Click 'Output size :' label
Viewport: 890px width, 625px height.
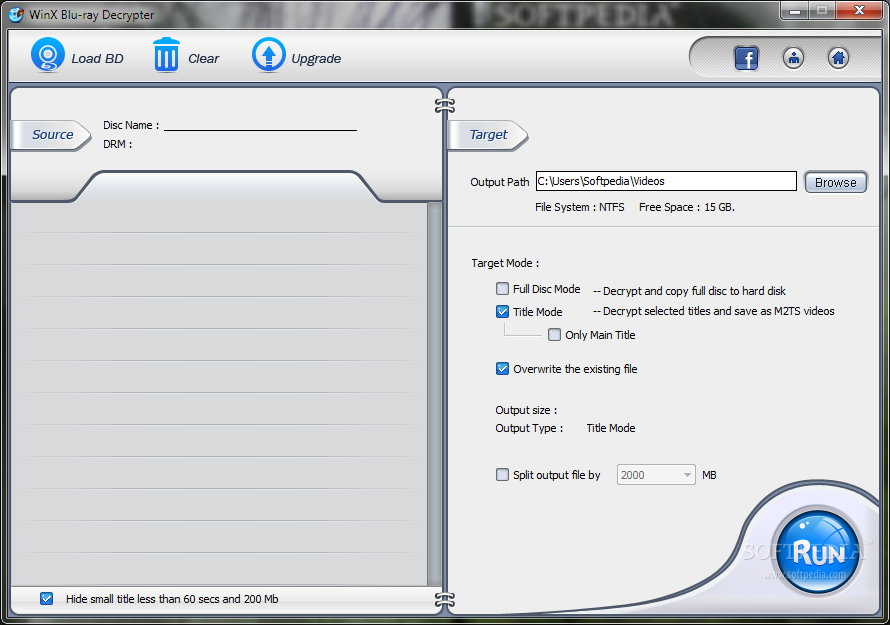click(x=526, y=410)
